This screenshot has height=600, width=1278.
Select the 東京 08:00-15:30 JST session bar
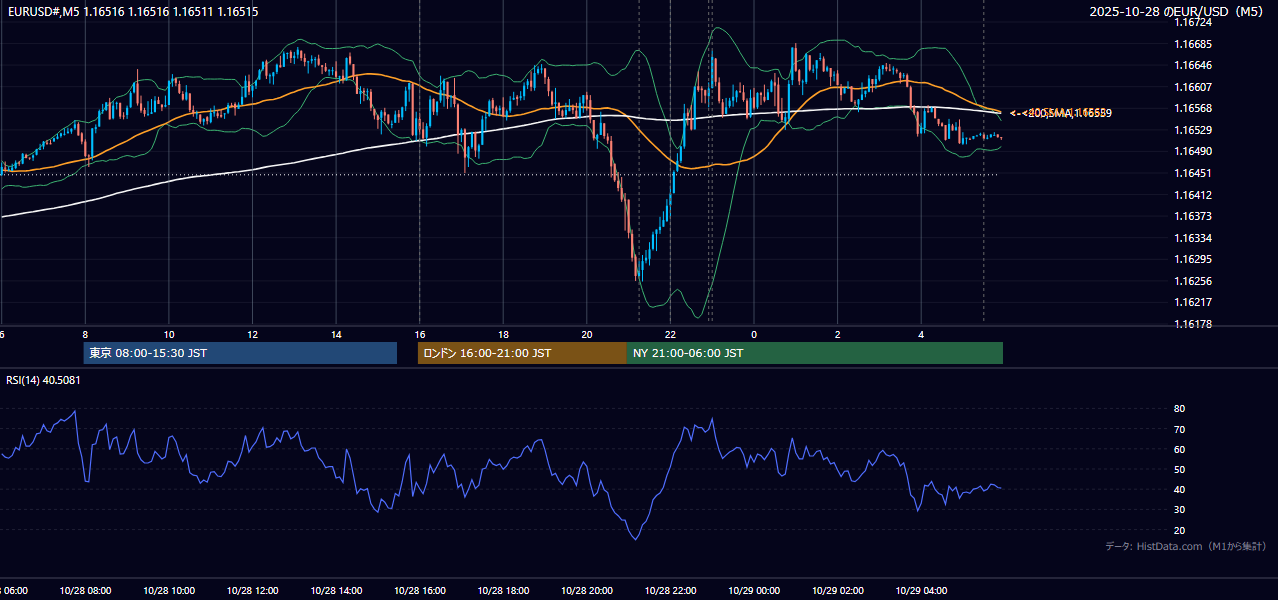(240, 353)
